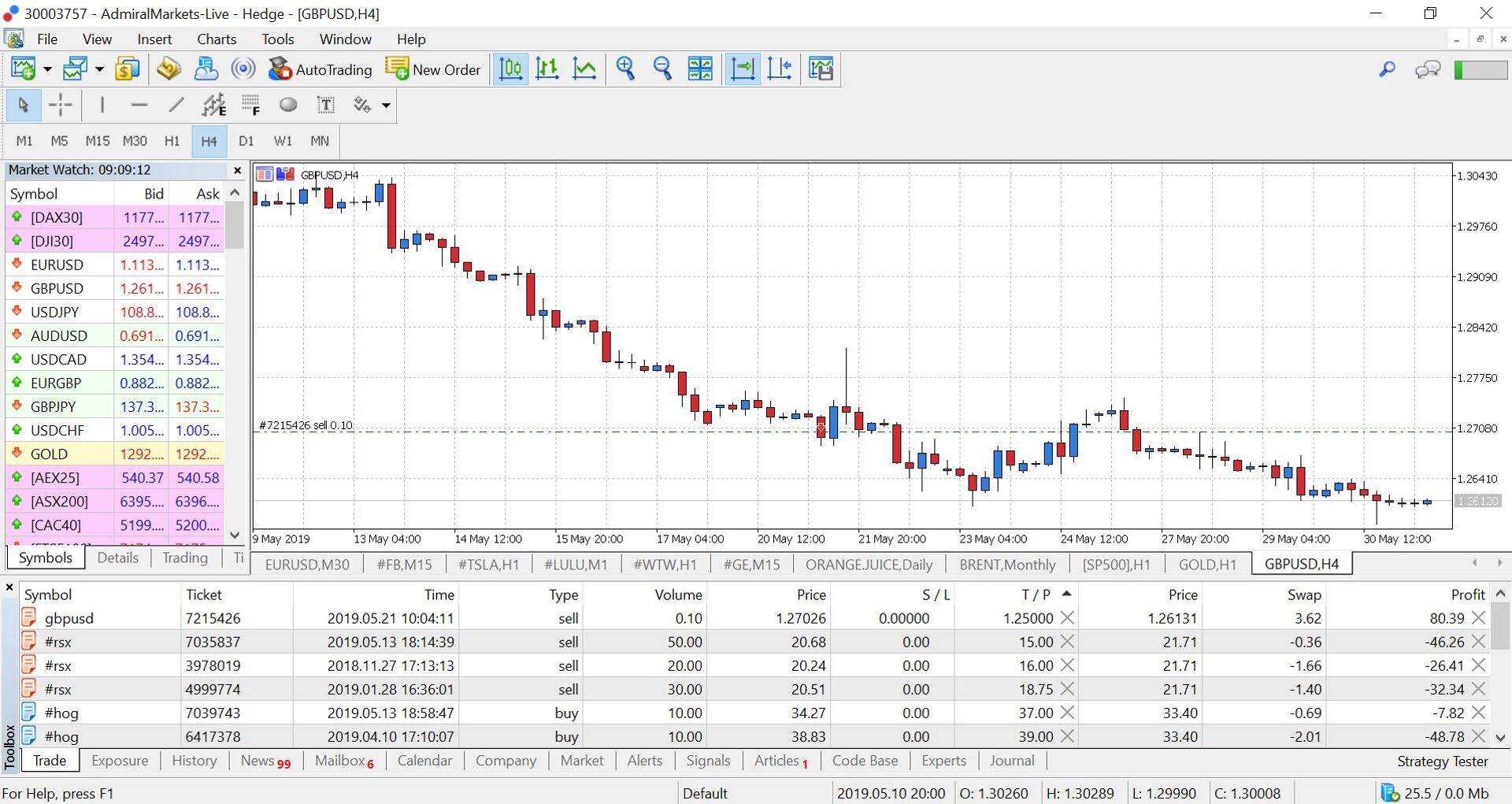Viewport: 1512px width, 804px height.
Task: Toggle the Chart Shift option
Action: [x=780, y=69]
